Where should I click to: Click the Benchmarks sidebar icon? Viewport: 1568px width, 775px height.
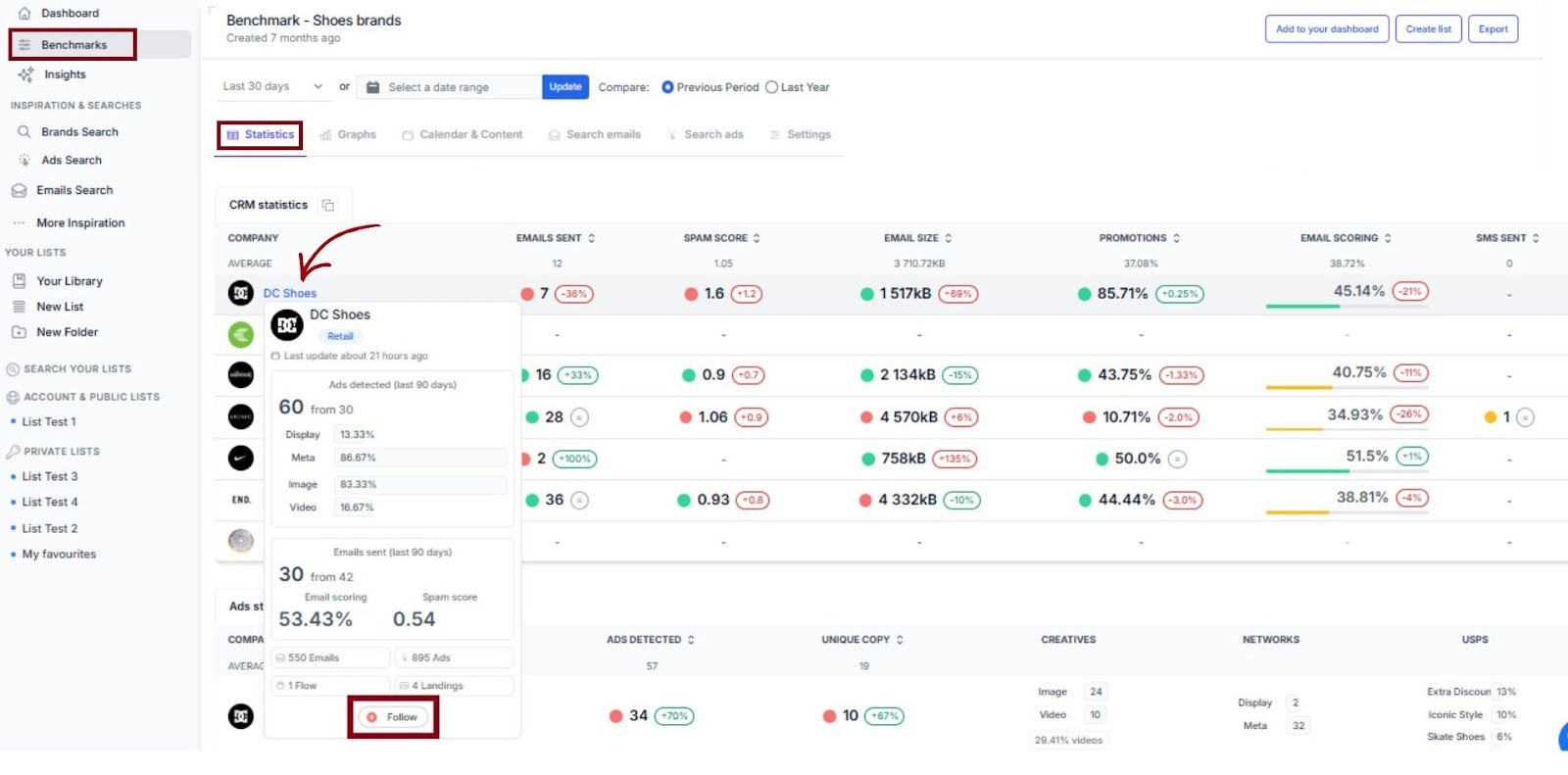(24, 45)
